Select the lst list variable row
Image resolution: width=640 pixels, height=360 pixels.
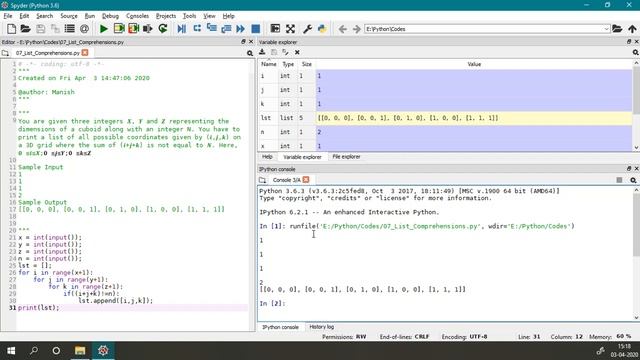(x=446, y=118)
